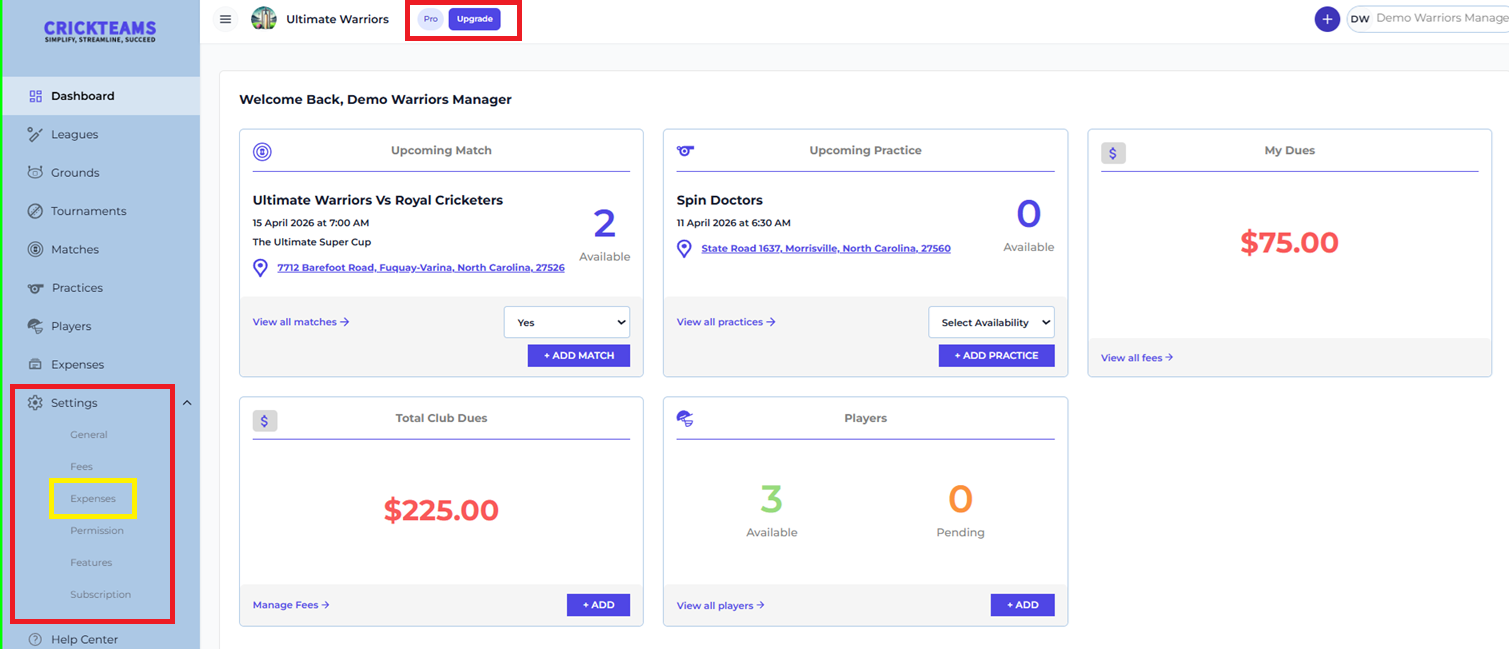This screenshot has width=1509, height=649.
Task: Open the 7712 Barefoot Road address link
Action: point(421,268)
